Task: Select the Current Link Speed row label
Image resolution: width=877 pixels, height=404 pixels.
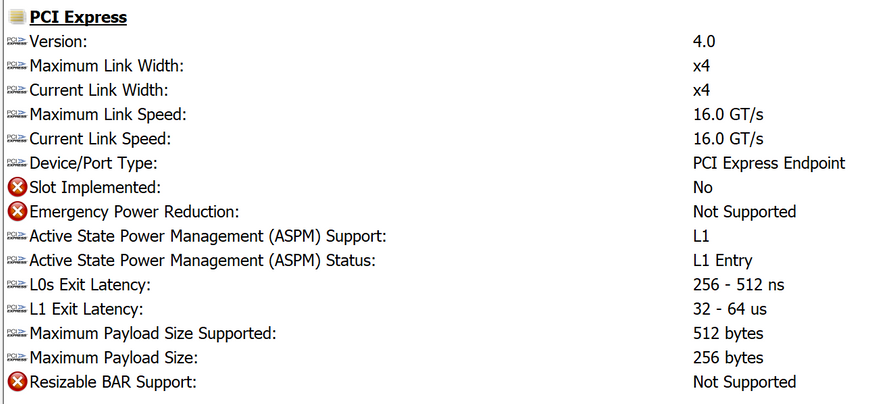Action: pos(100,139)
